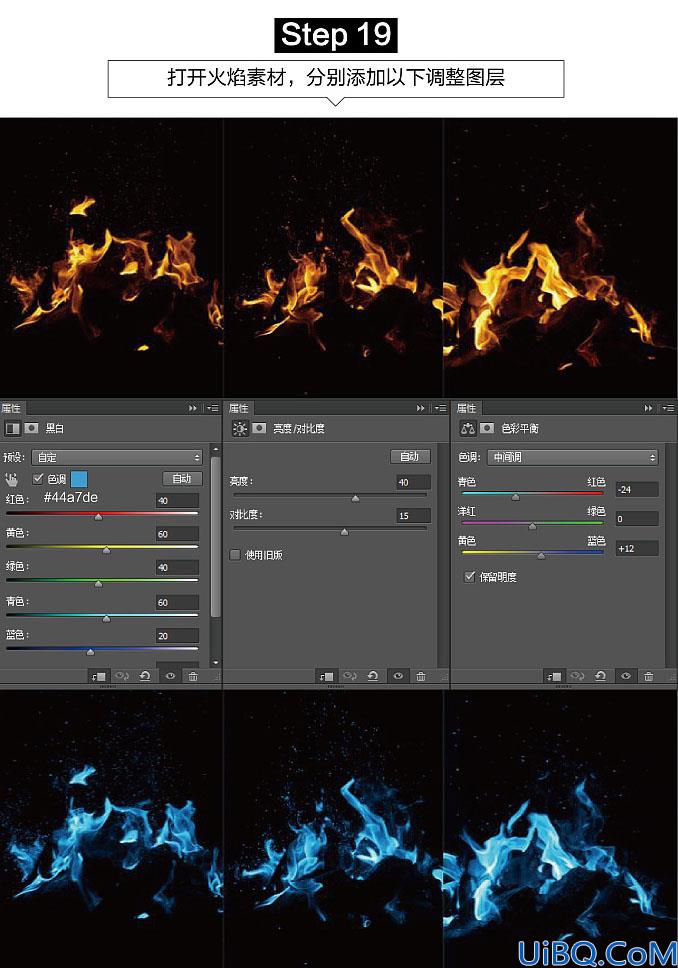Screen dimensions: 678x968
Task: Click the 红色 reds slider handle
Action: [98, 517]
